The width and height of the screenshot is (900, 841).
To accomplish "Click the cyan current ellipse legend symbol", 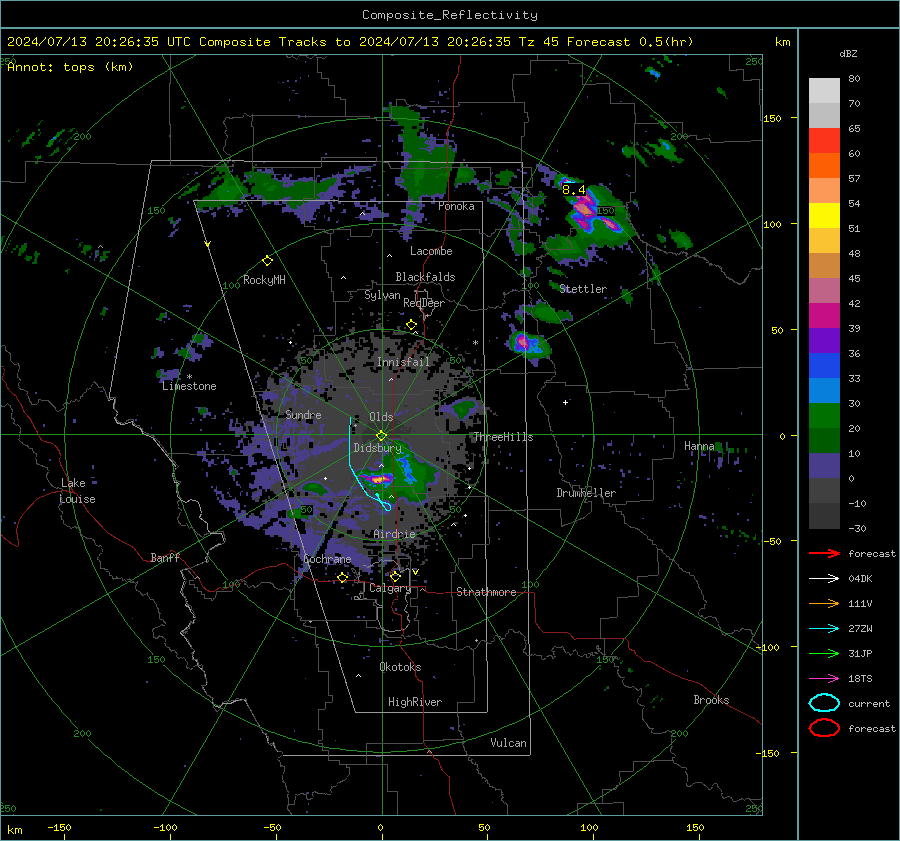I will point(824,703).
